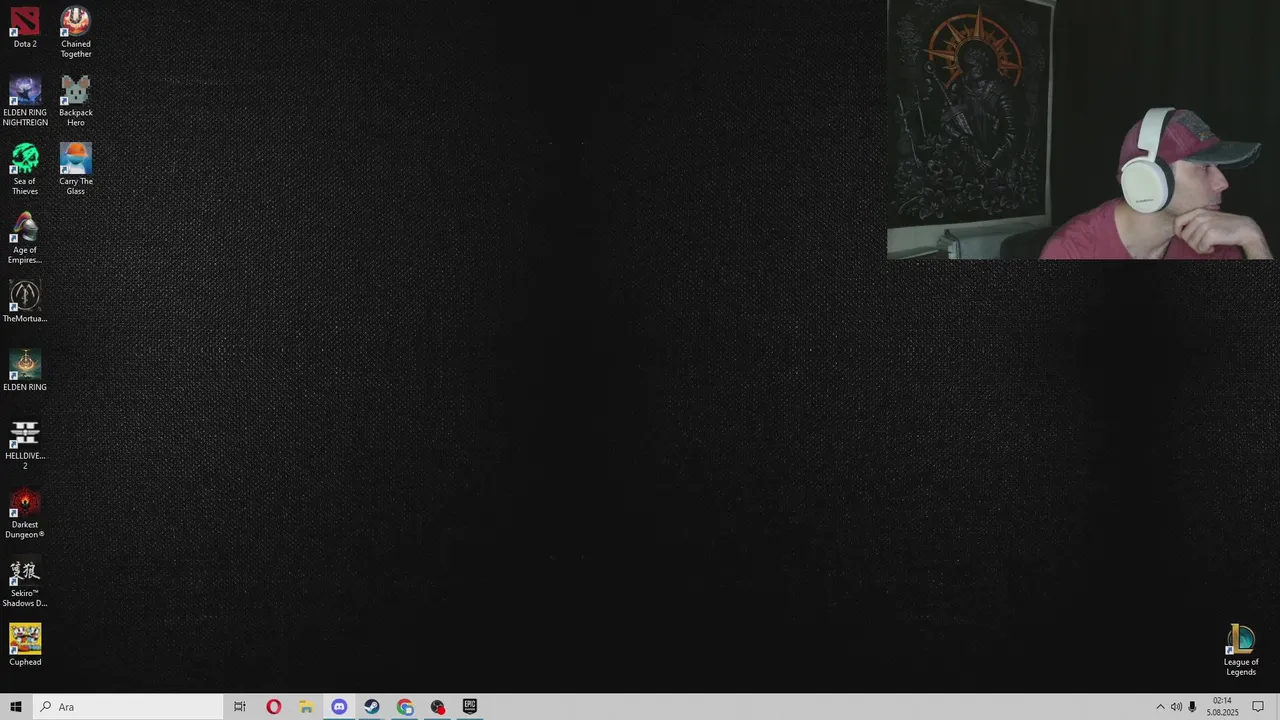The width and height of the screenshot is (1280, 720).
Task: Launch Opera browser from the taskbar
Action: [273, 707]
